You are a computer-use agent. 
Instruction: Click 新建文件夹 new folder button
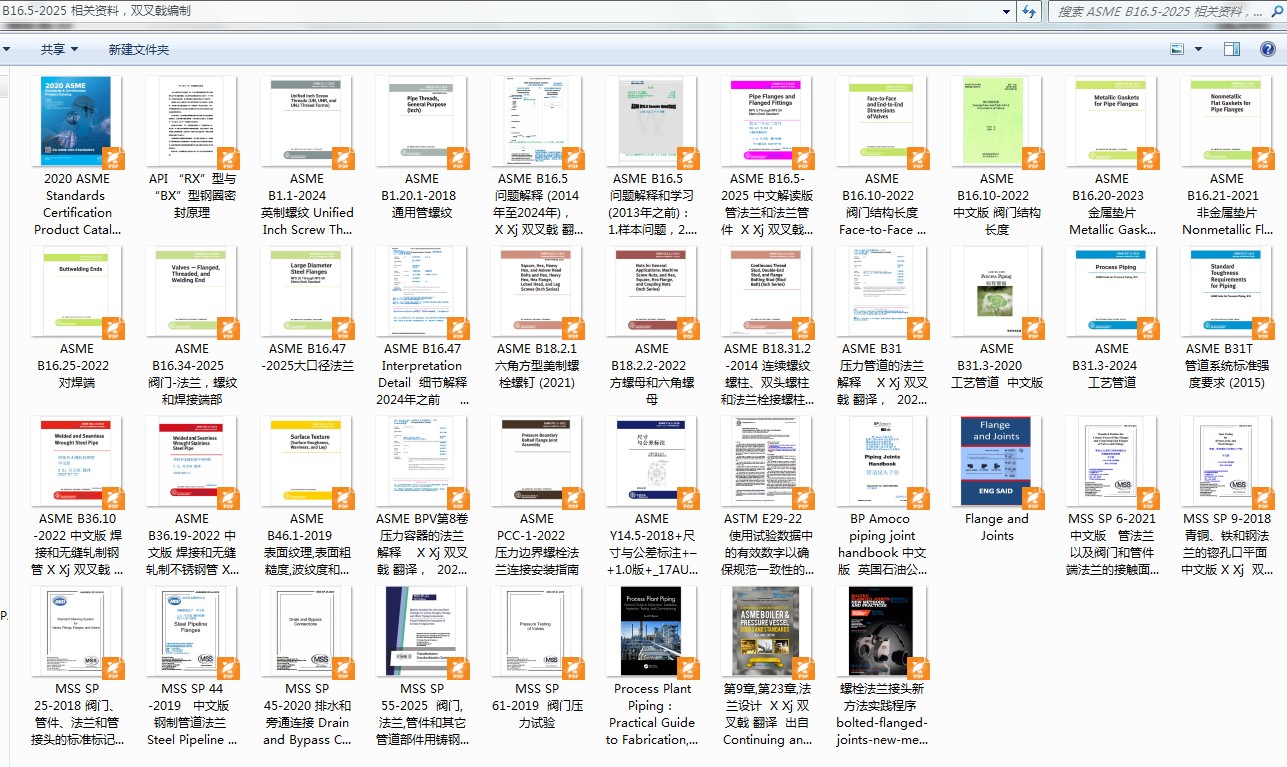click(x=139, y=49)
